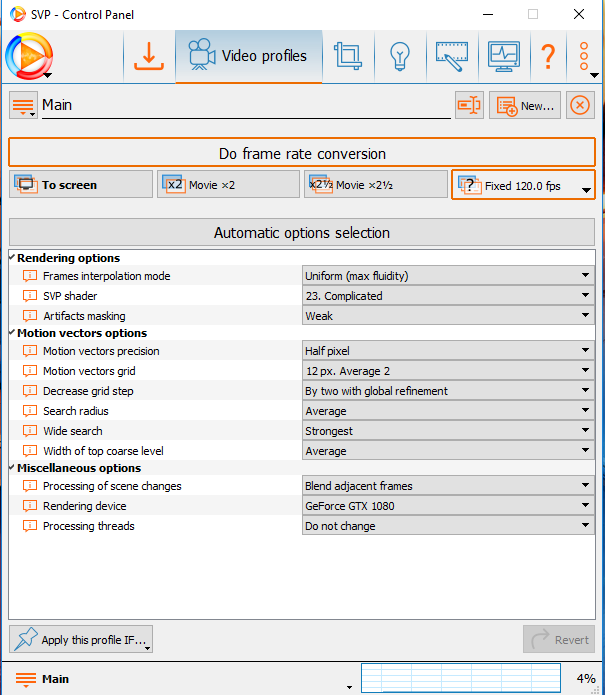Open the lightbulb lighting tab icon

400,56
